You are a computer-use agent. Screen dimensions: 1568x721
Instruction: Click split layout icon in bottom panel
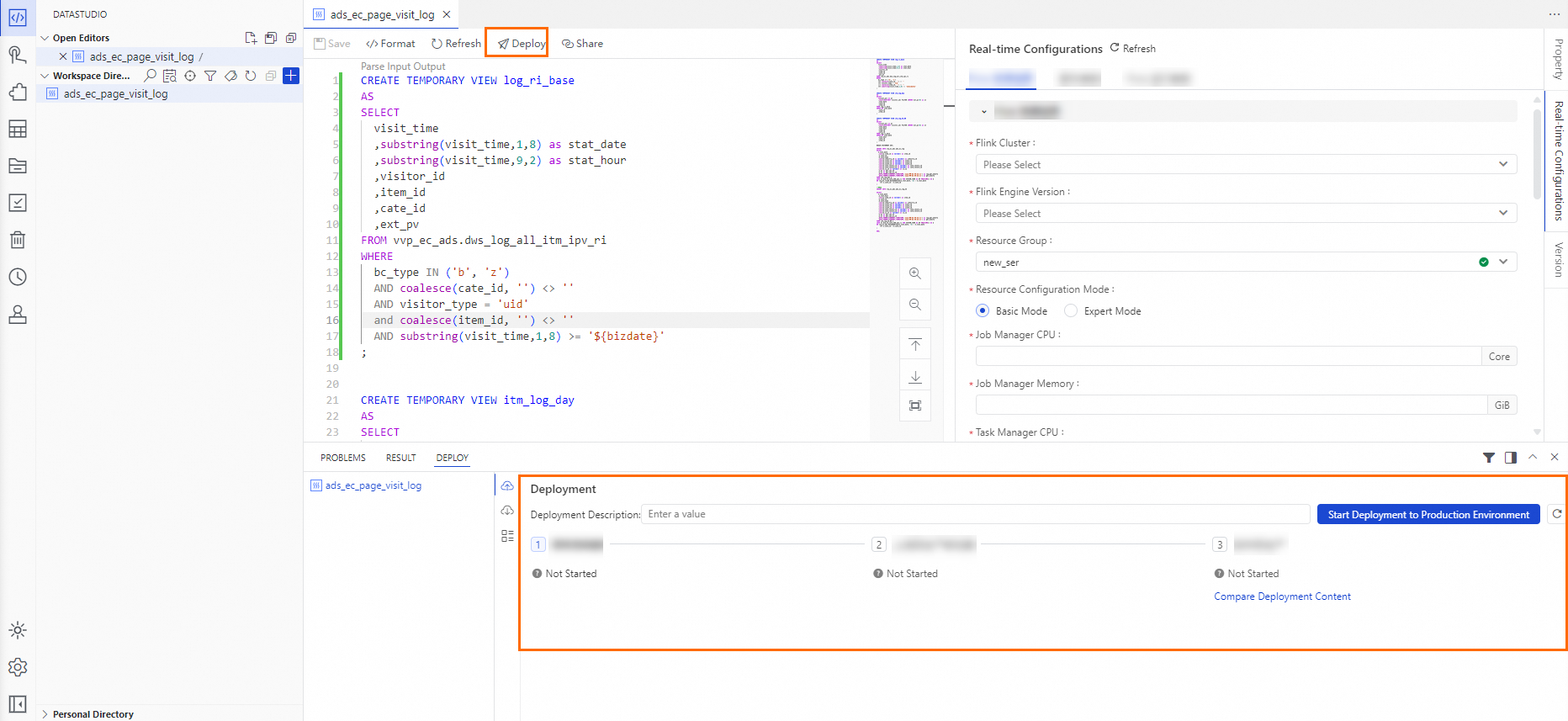pyautogui.click(x=1511, y=458)
